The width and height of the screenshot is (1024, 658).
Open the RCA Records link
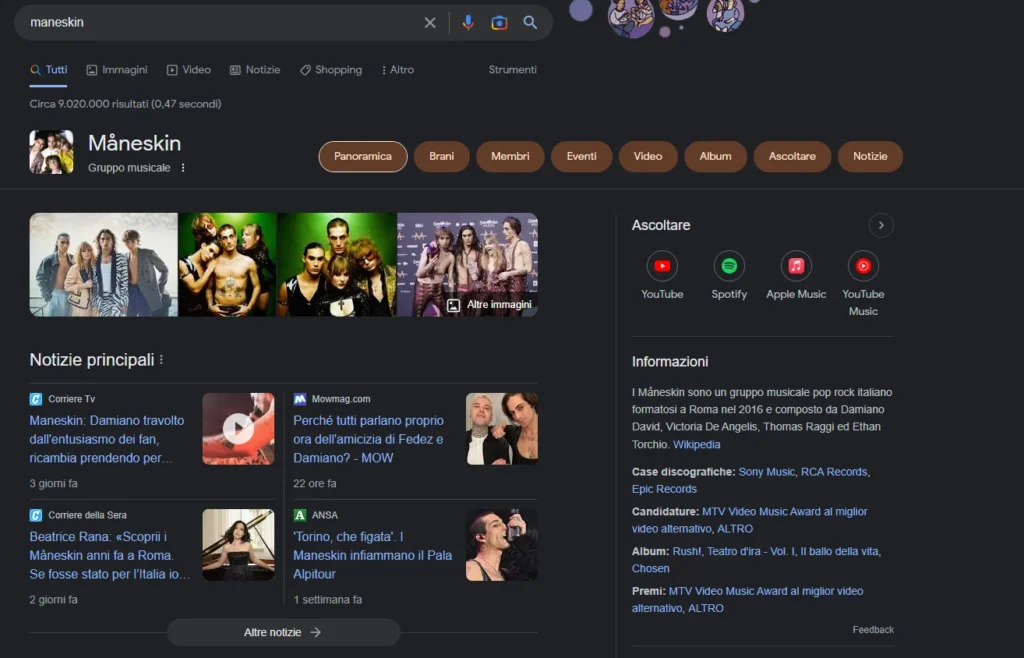tap(834, 472)
